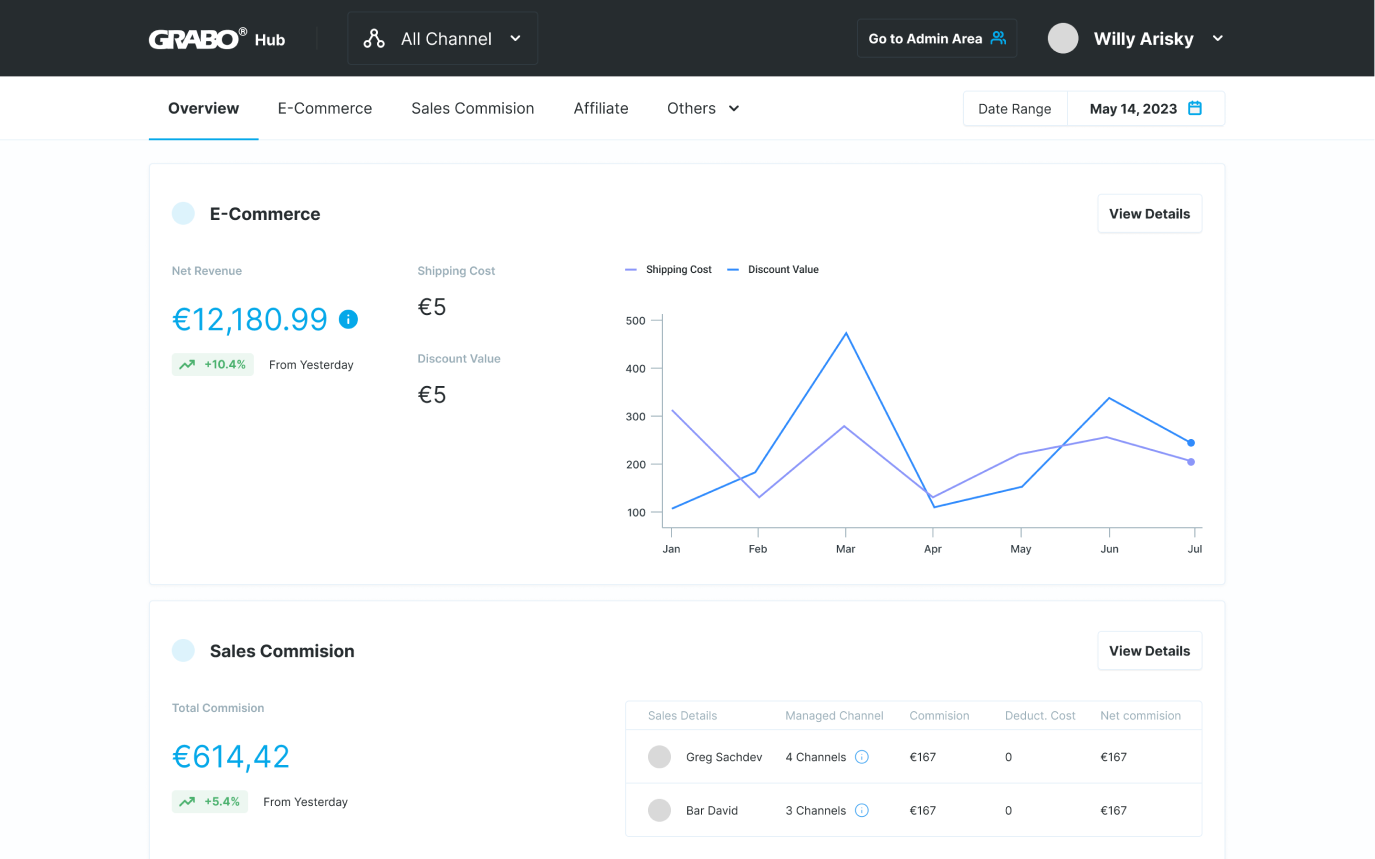This screenshot has width=1375, height=859.
Task: Select the Affiliate tab
Action: (601, 108)
